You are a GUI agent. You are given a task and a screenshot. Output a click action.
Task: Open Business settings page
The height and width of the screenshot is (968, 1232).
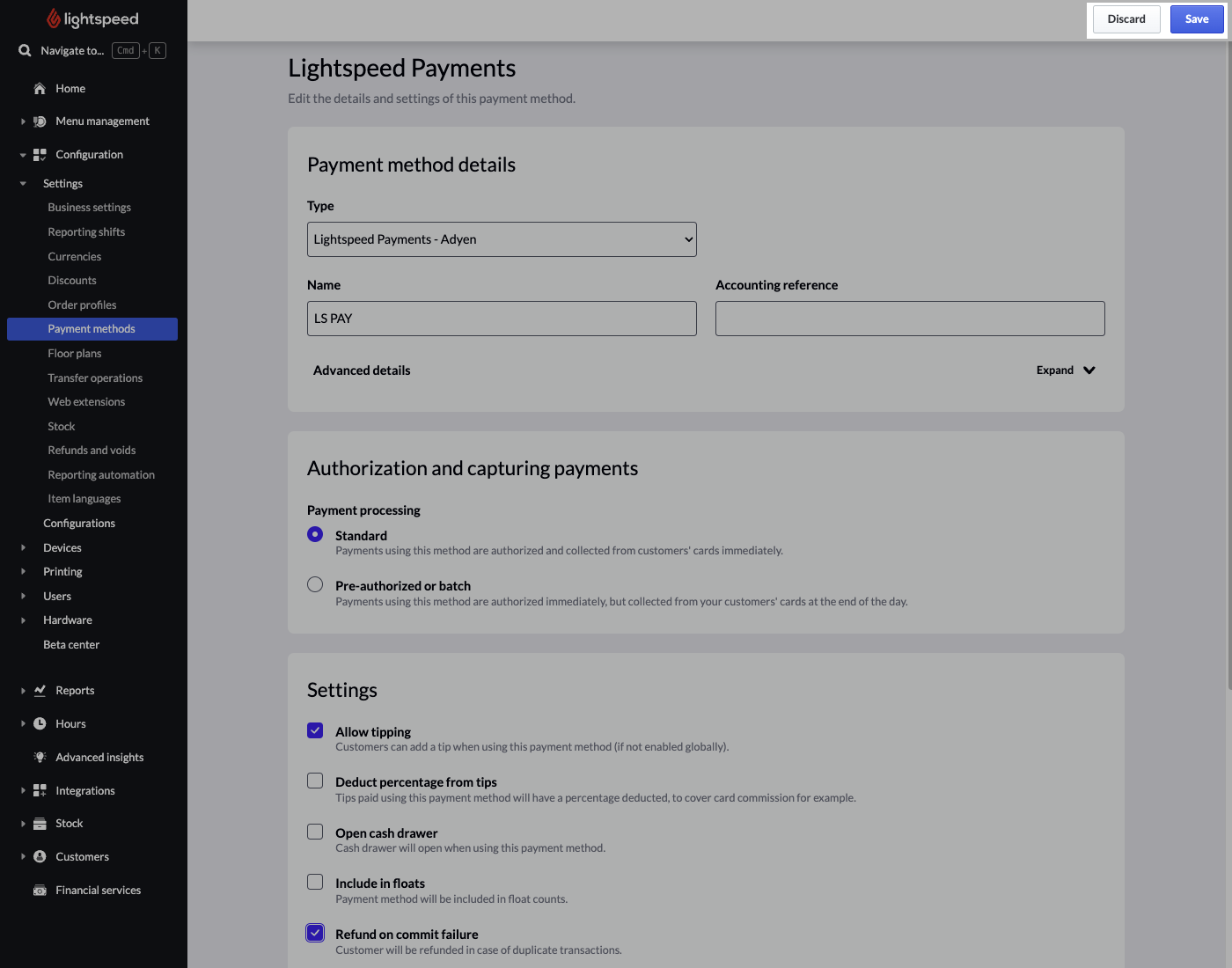[89, 208]
